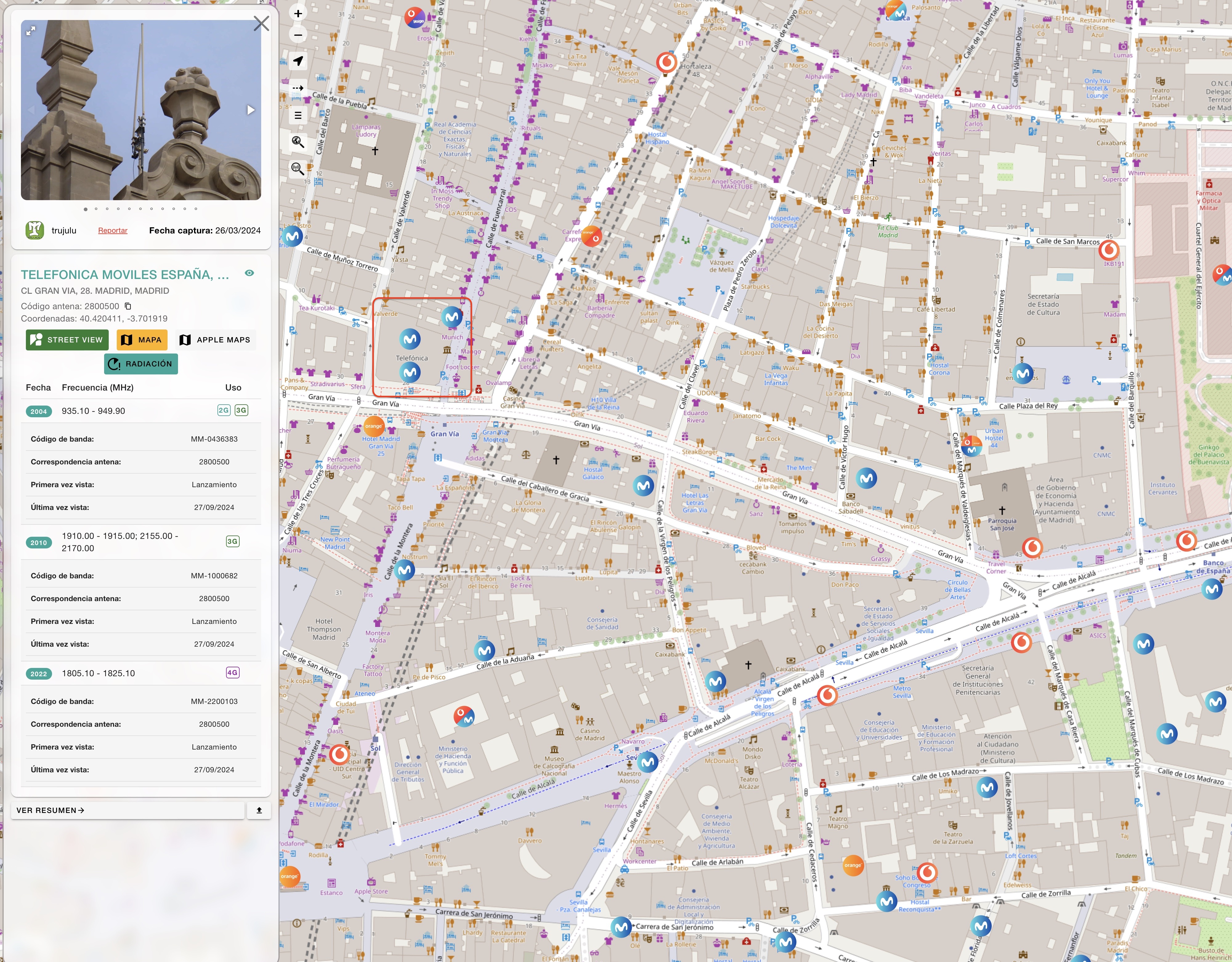The width and height of the screenshot is (1232, 962).
Task: Expand the antenna photo to fullscreen
Action: click(31, 31)
